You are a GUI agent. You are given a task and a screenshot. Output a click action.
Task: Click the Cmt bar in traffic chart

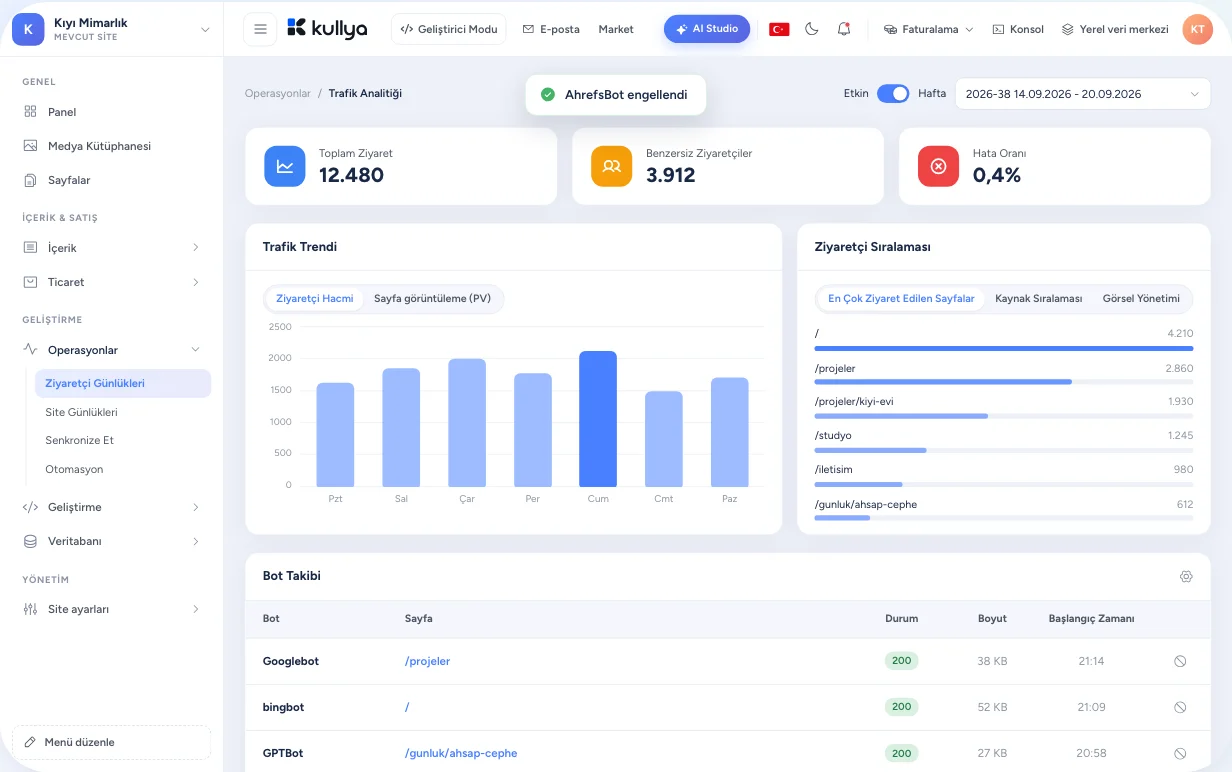click(x=664, y=438)
